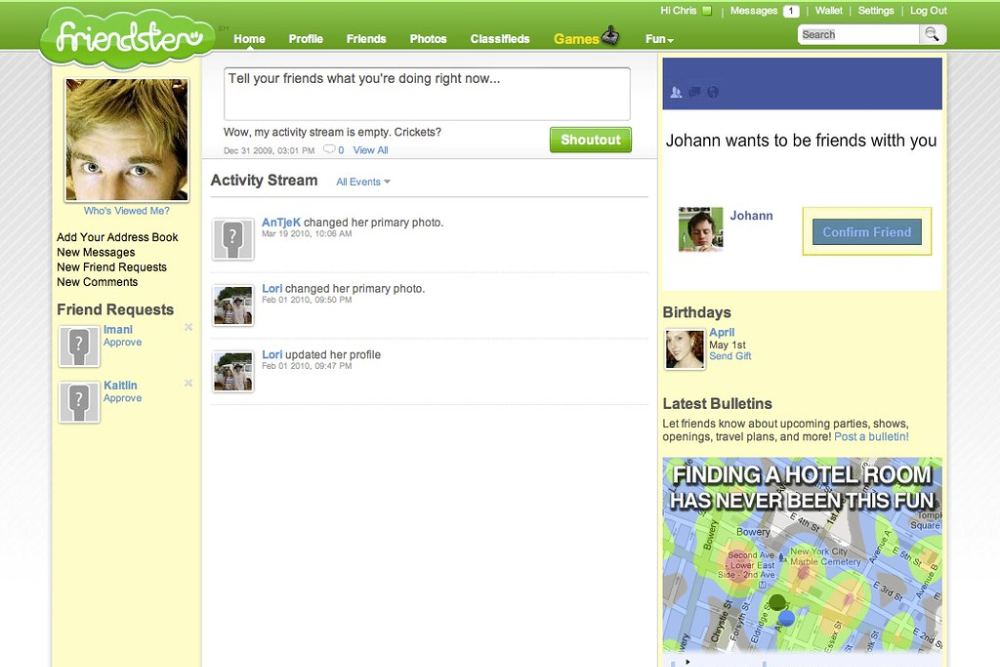Click the joystick icon beside Games

(611, 38)
